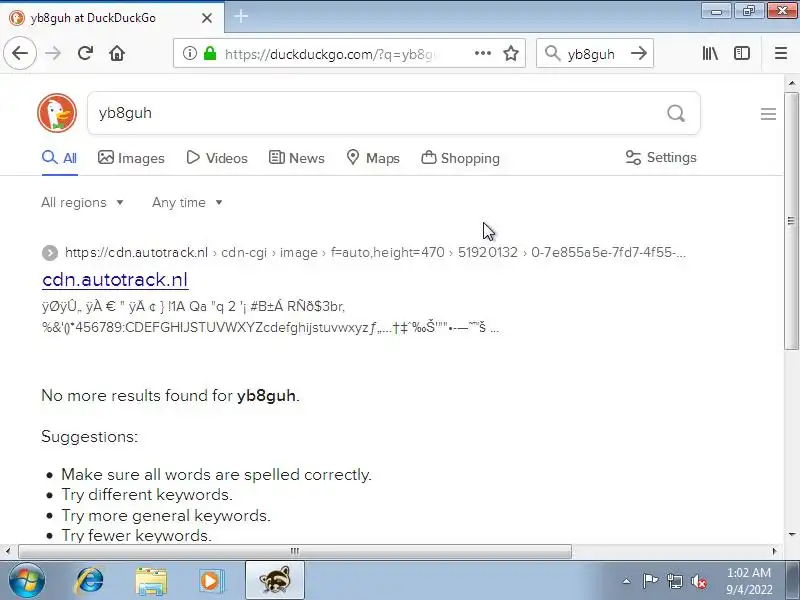Switch to the Images tab
Screen dimensions: 800x600
coord(131,158)
